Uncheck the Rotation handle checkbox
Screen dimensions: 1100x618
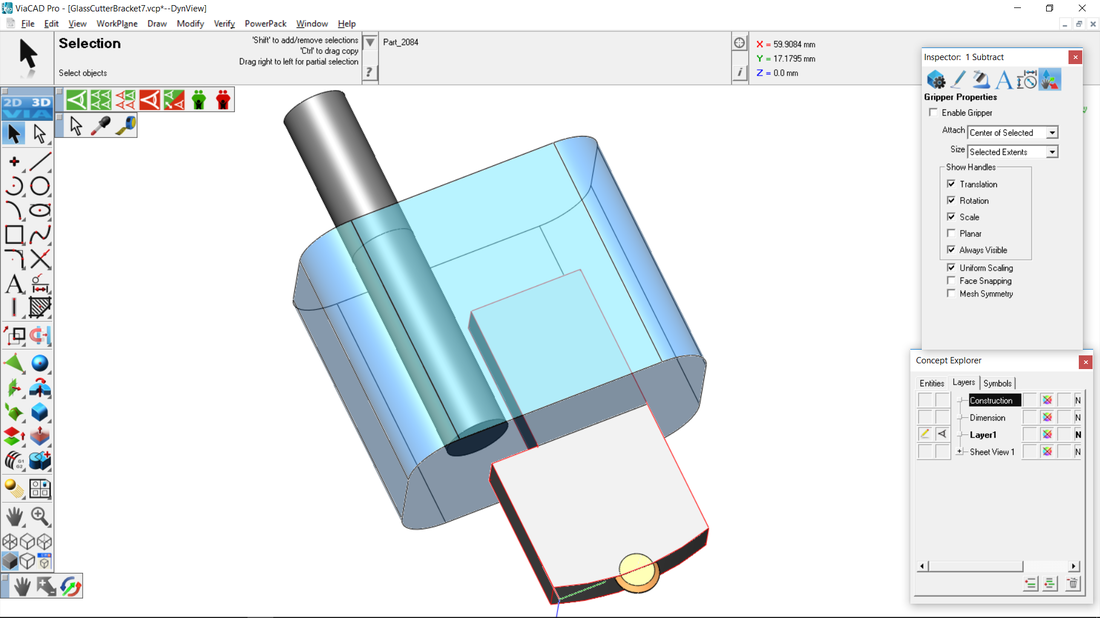point(951,201)
